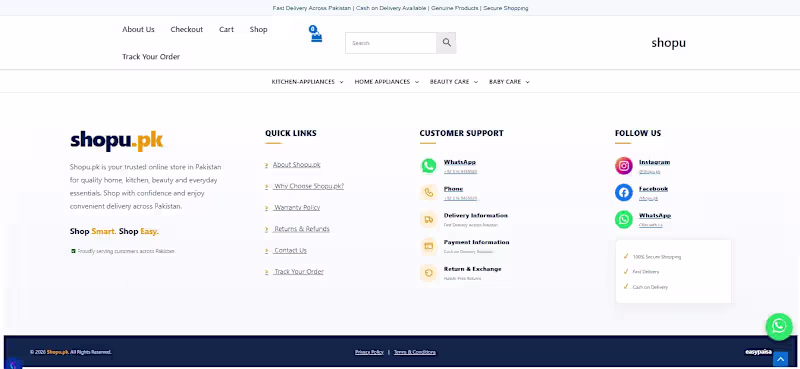Click the 'Fast Delivery' checklist text

point(646,272)
